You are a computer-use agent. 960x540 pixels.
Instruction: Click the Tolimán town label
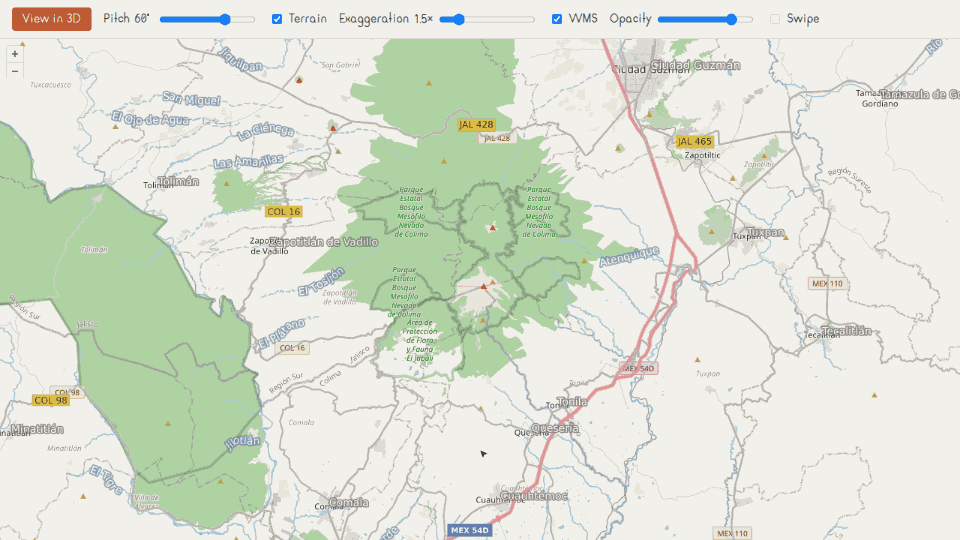coord(179,182)
